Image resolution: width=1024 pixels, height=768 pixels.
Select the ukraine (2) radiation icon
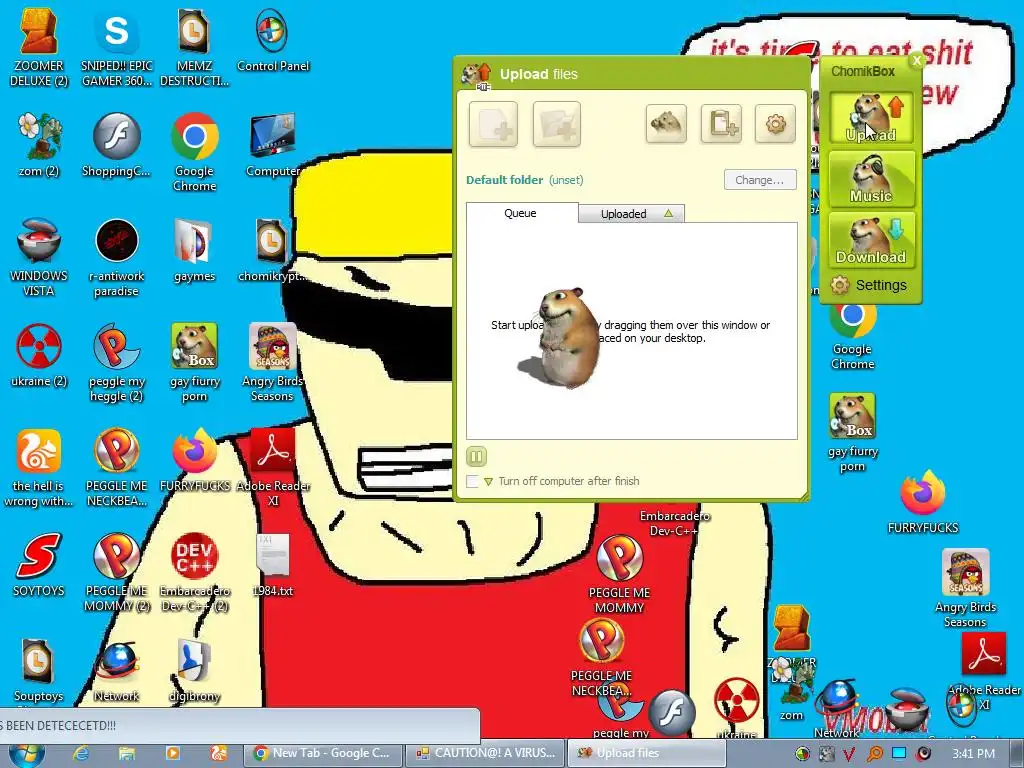click(x=39, y=356)
